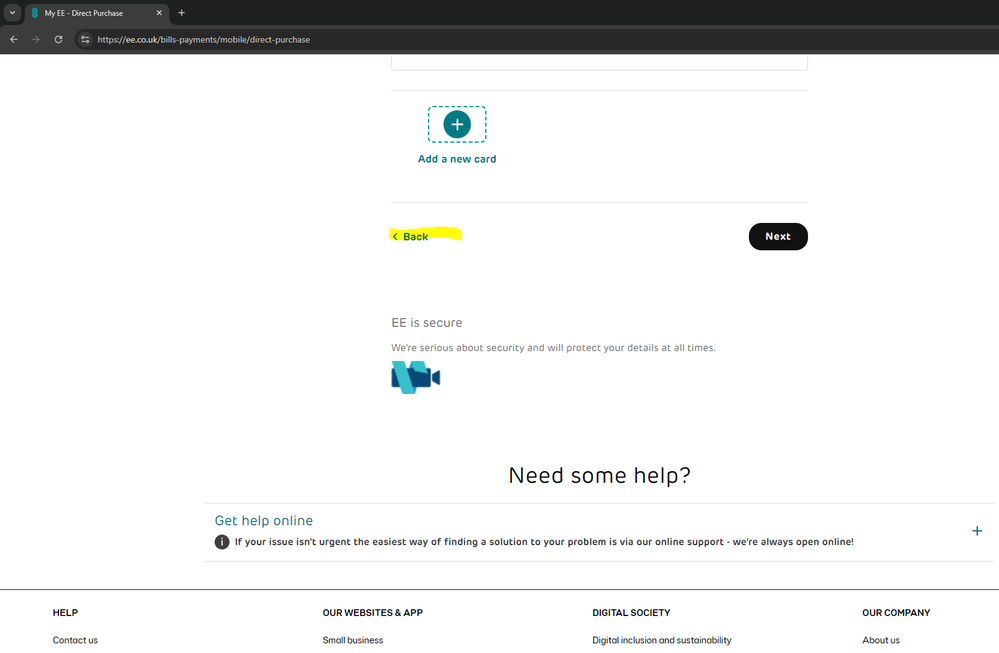This screenshot has height=653, width=999.
Task: Click the teal plus circle card icon
Action: click(457, 124)
